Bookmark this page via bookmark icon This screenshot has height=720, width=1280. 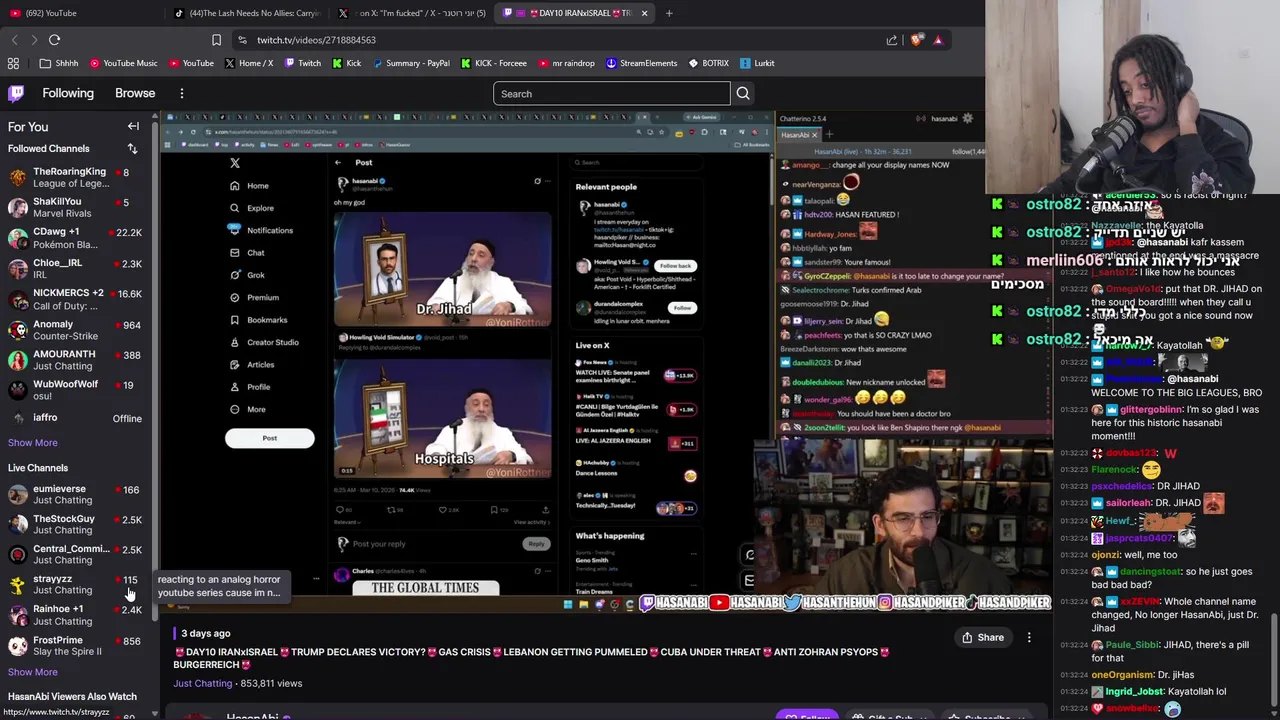pos(216,40)
